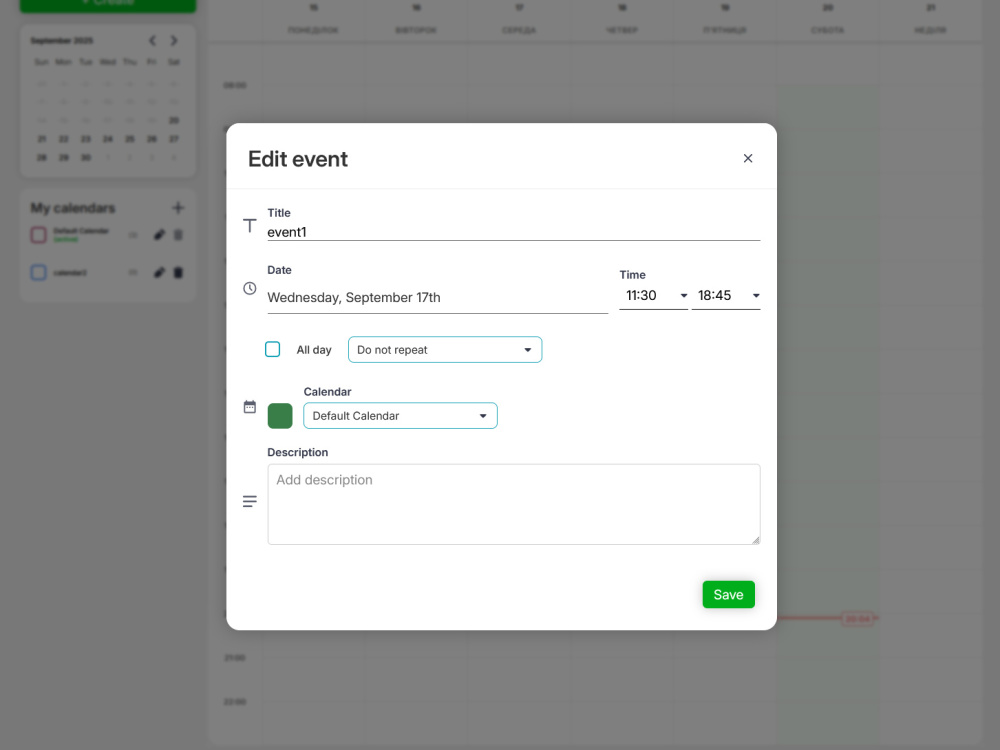Screen dimensions: 1000x750
Task: Expand the Do not repeat dropdown
Action: pos(445,349)
